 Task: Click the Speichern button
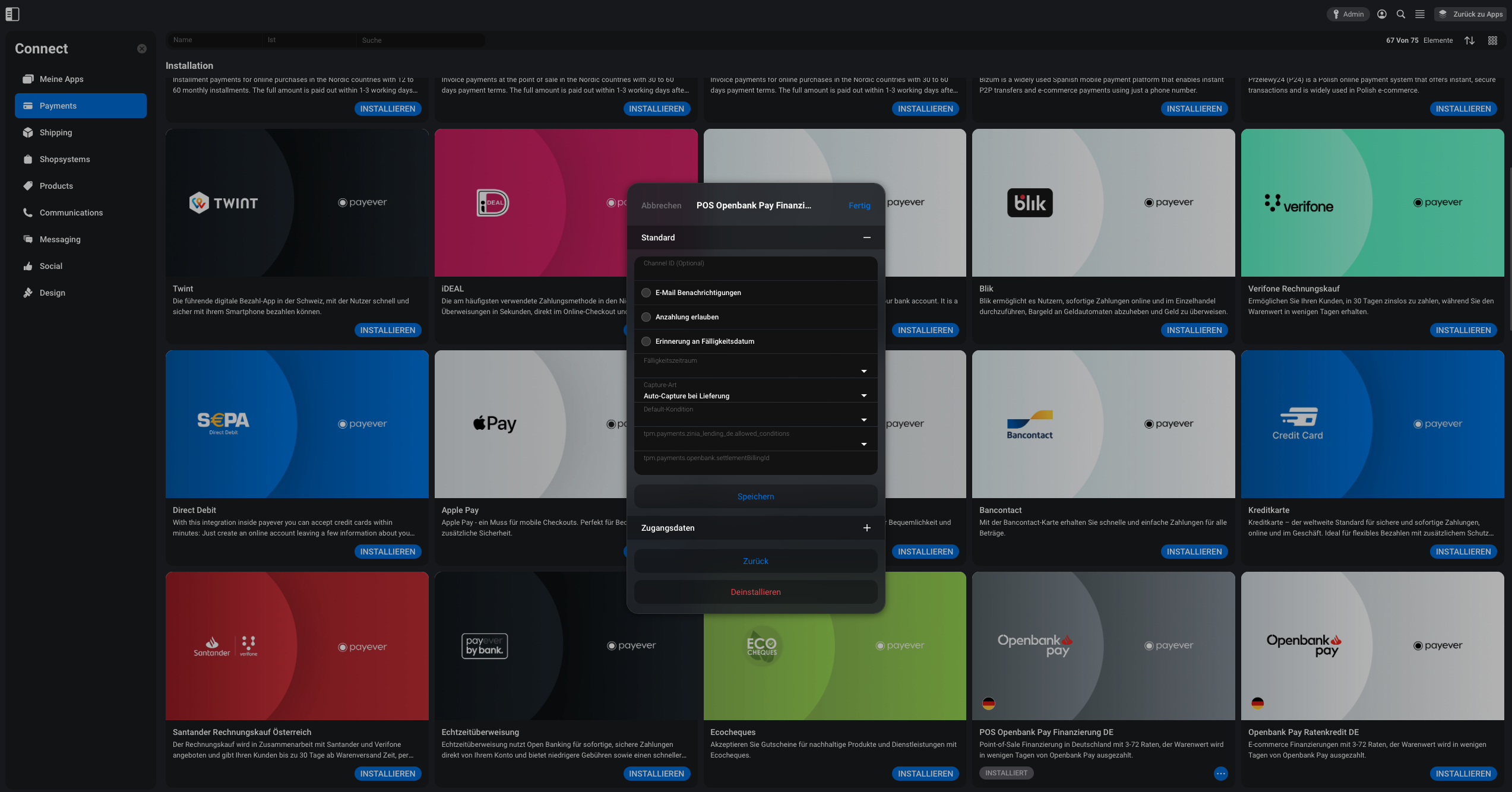coord(755,496)
